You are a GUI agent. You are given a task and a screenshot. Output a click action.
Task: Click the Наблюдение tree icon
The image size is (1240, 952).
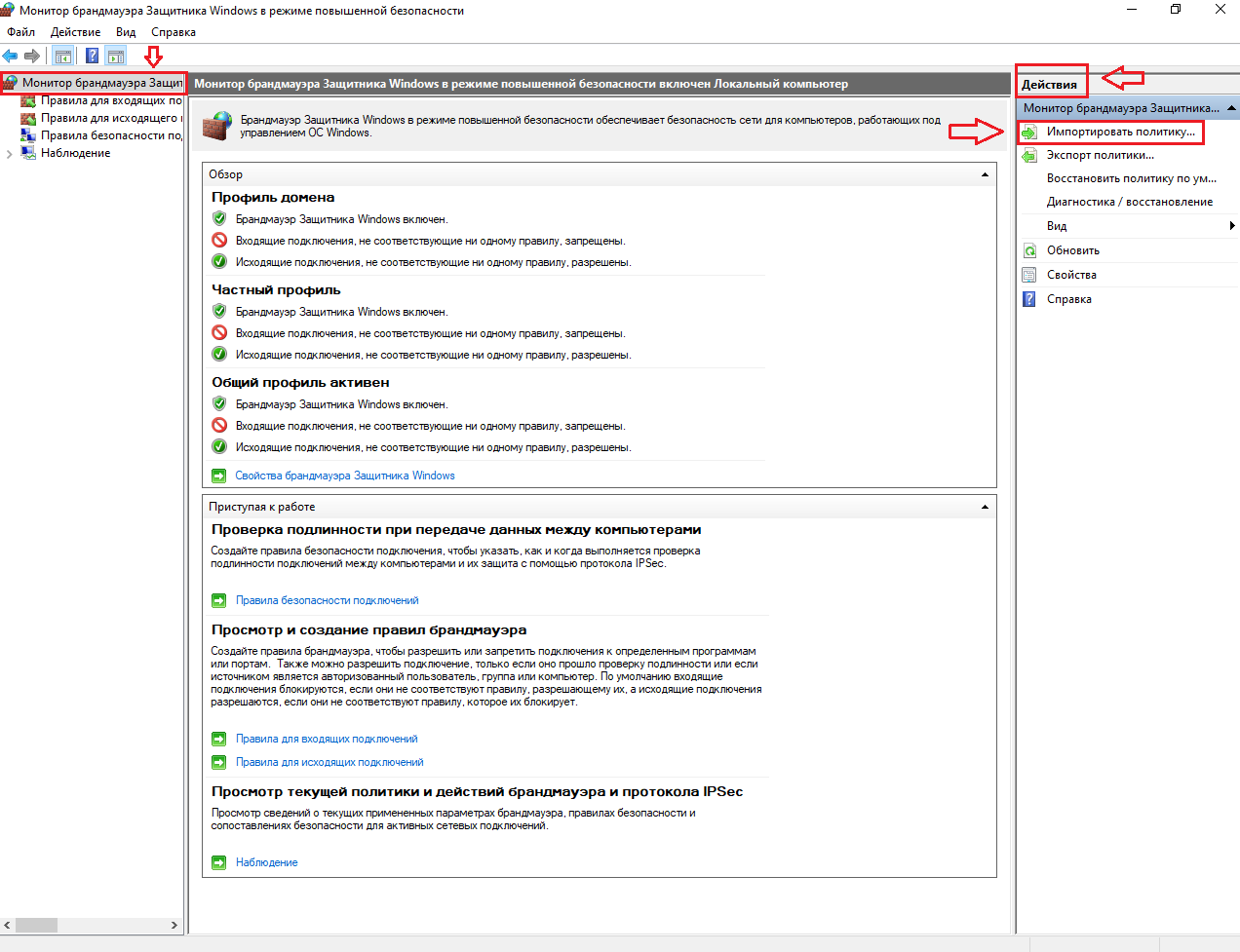[x=28, y=153]
